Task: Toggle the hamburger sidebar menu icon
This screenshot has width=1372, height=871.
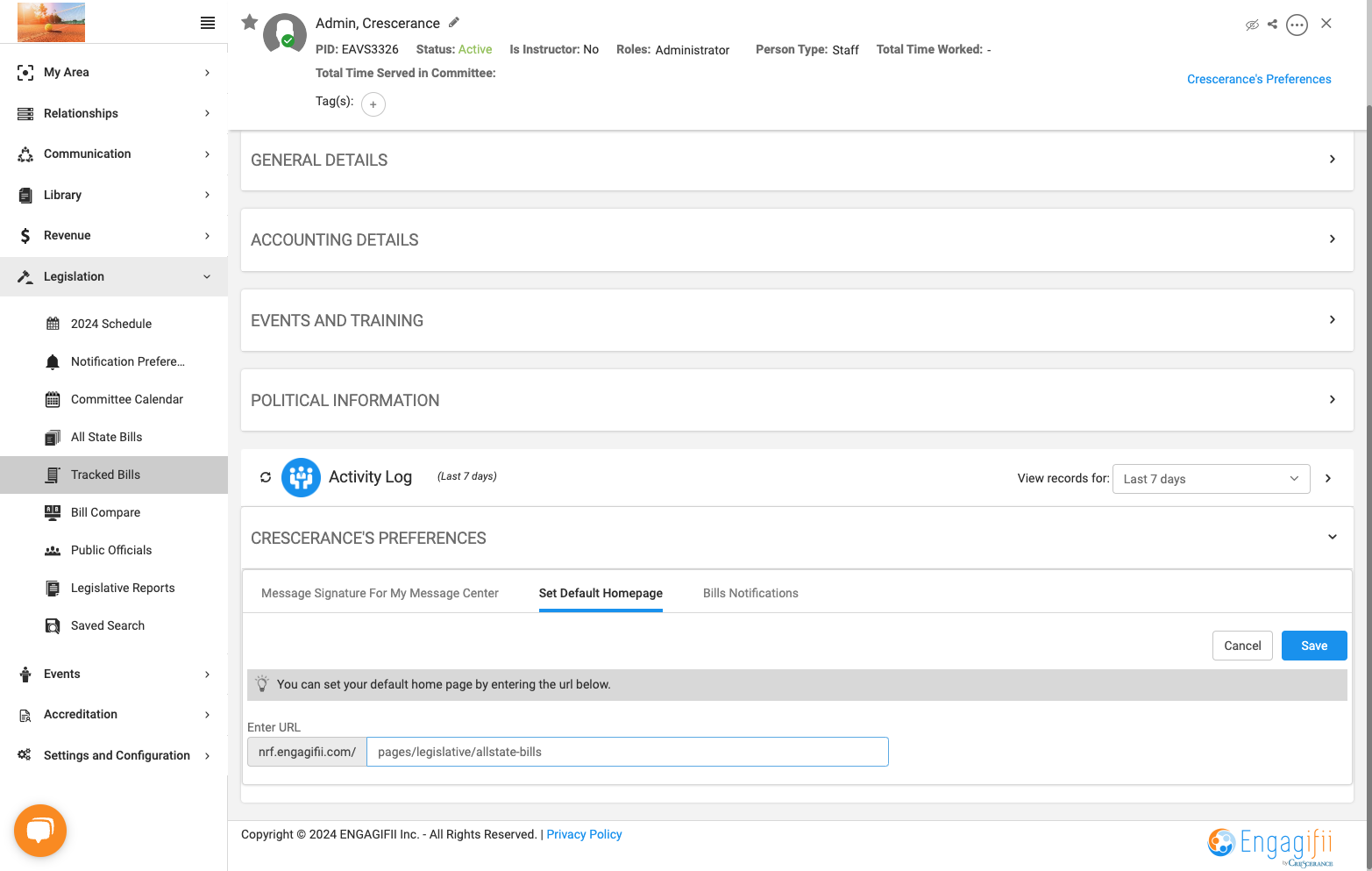Action: [x=208, y=23]
